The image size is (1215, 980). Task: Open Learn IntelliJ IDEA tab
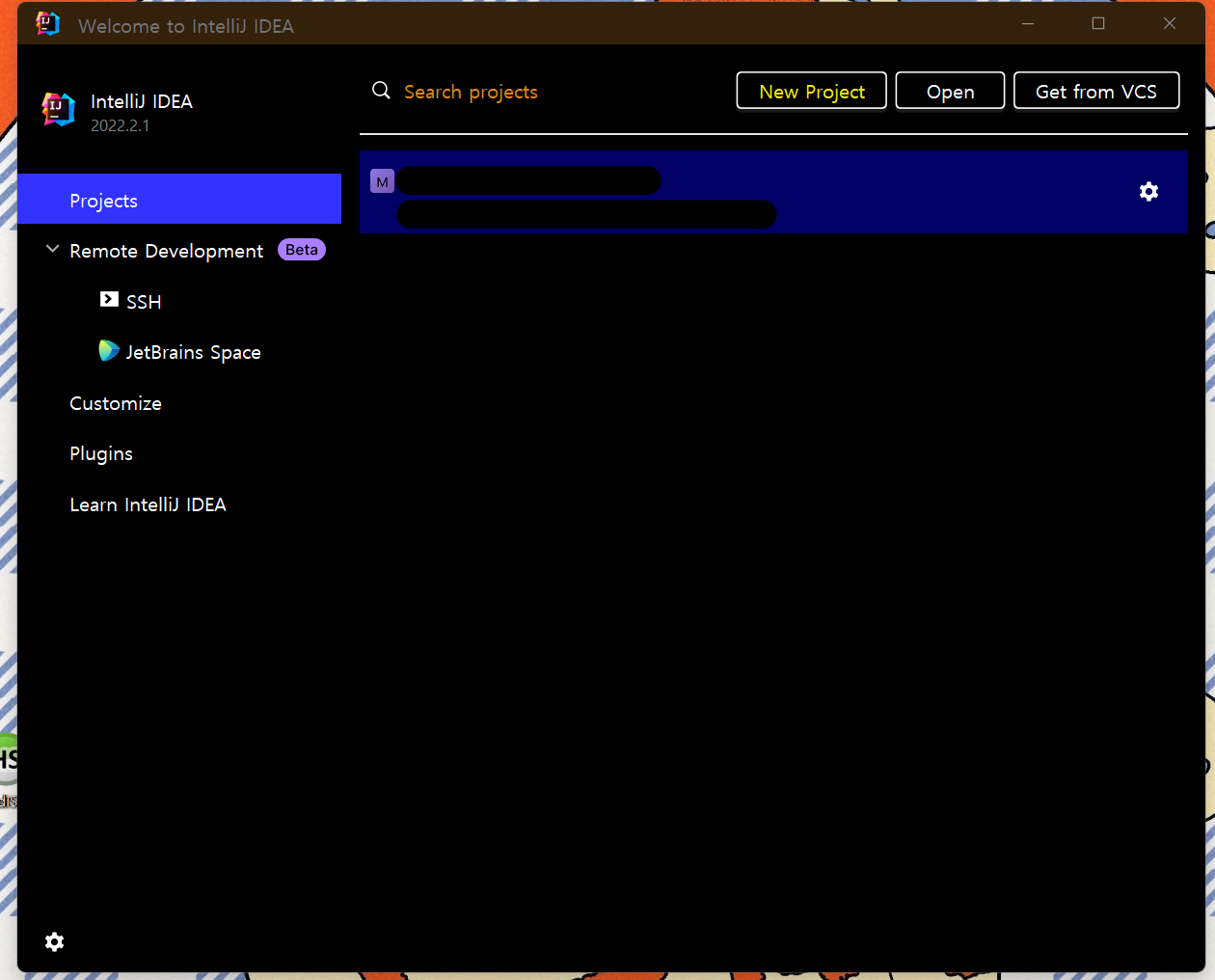pyautogui.click(x=148, y=504)
